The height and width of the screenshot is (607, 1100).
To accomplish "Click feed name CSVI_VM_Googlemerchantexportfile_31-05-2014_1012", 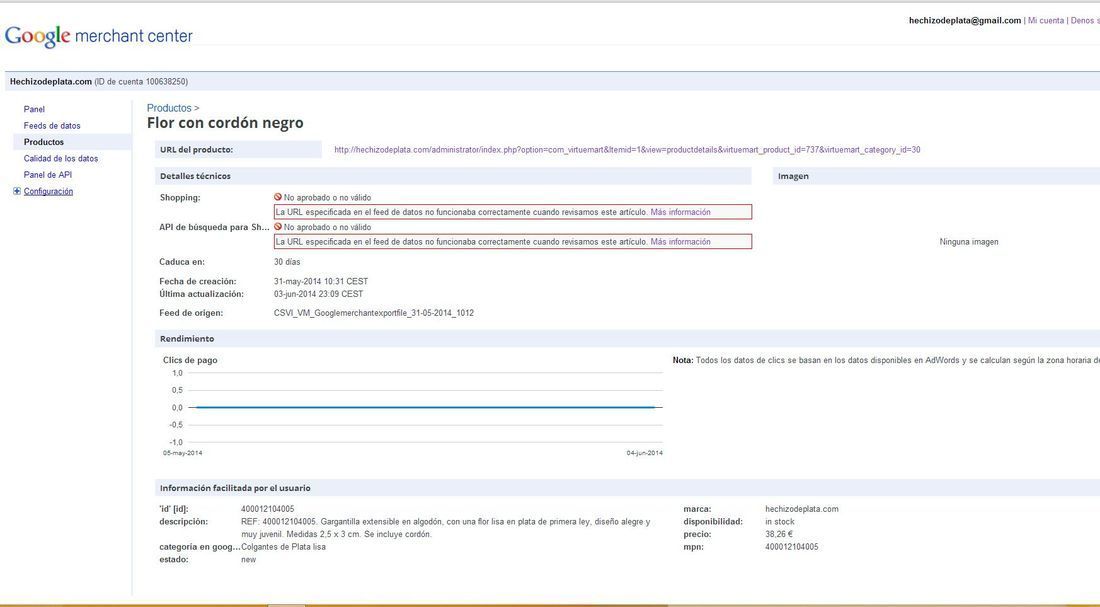I will [374, 313].
